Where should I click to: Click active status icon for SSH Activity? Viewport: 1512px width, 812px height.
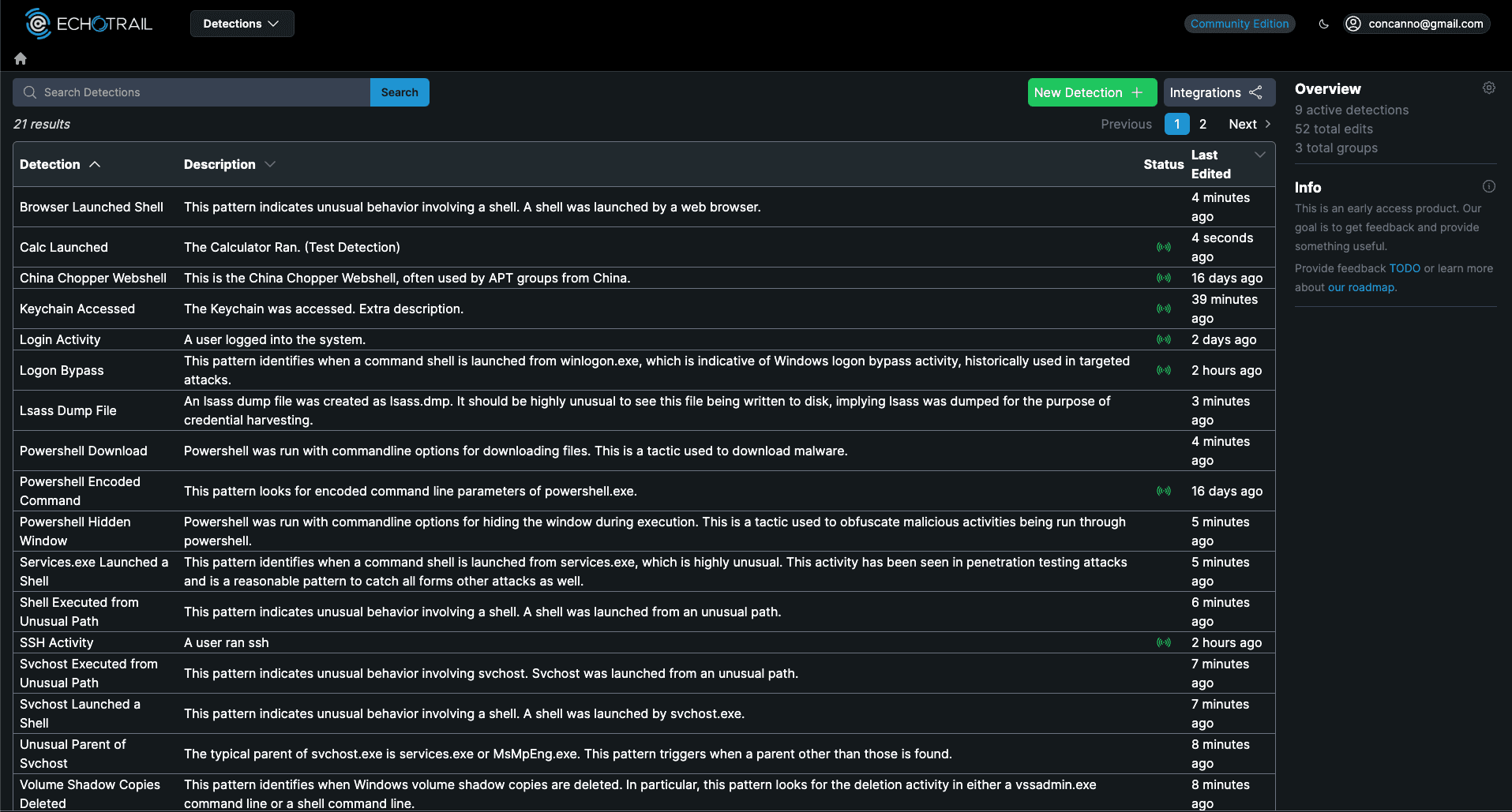point(1164,642)
